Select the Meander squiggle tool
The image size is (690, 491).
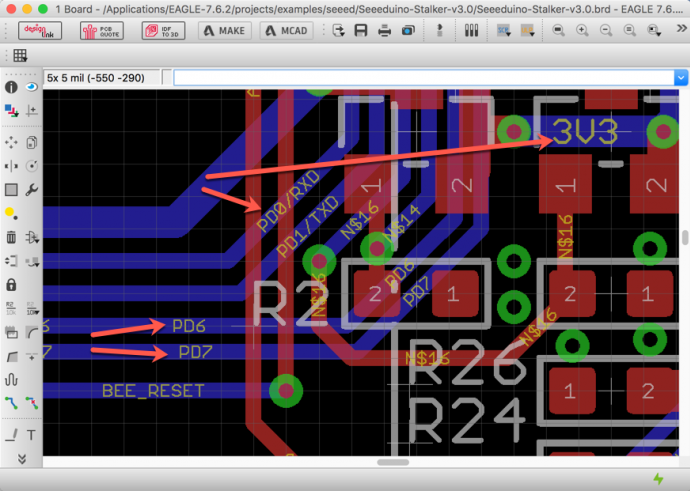(x=11, y=379)
